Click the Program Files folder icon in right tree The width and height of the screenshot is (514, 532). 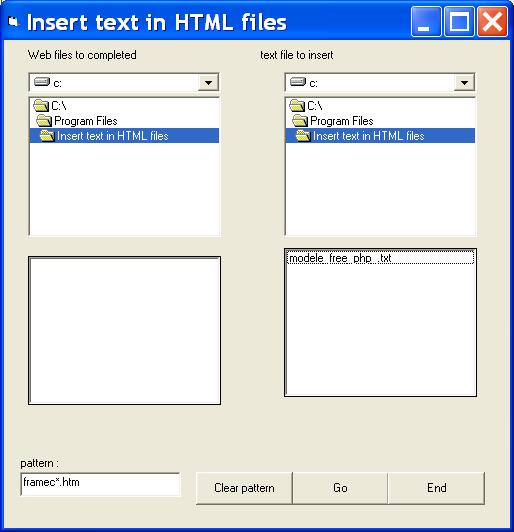300,120
